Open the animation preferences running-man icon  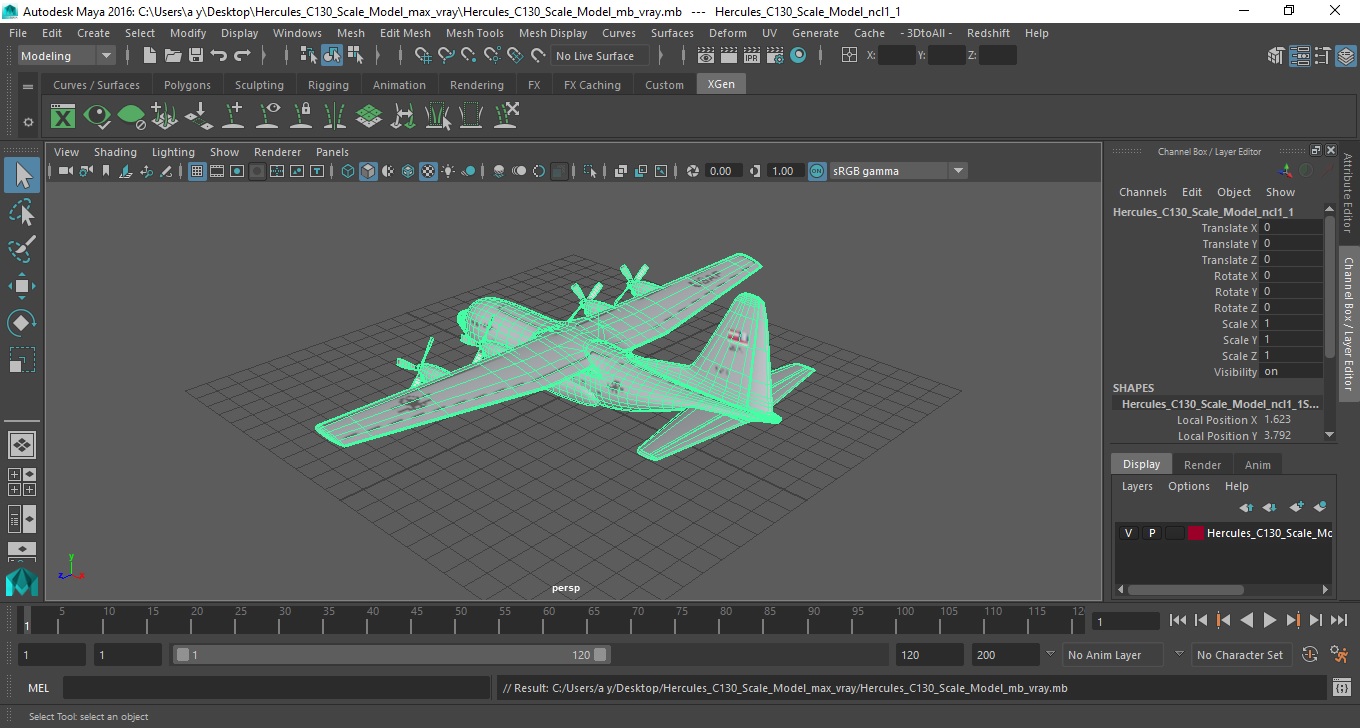(1339, 655)
